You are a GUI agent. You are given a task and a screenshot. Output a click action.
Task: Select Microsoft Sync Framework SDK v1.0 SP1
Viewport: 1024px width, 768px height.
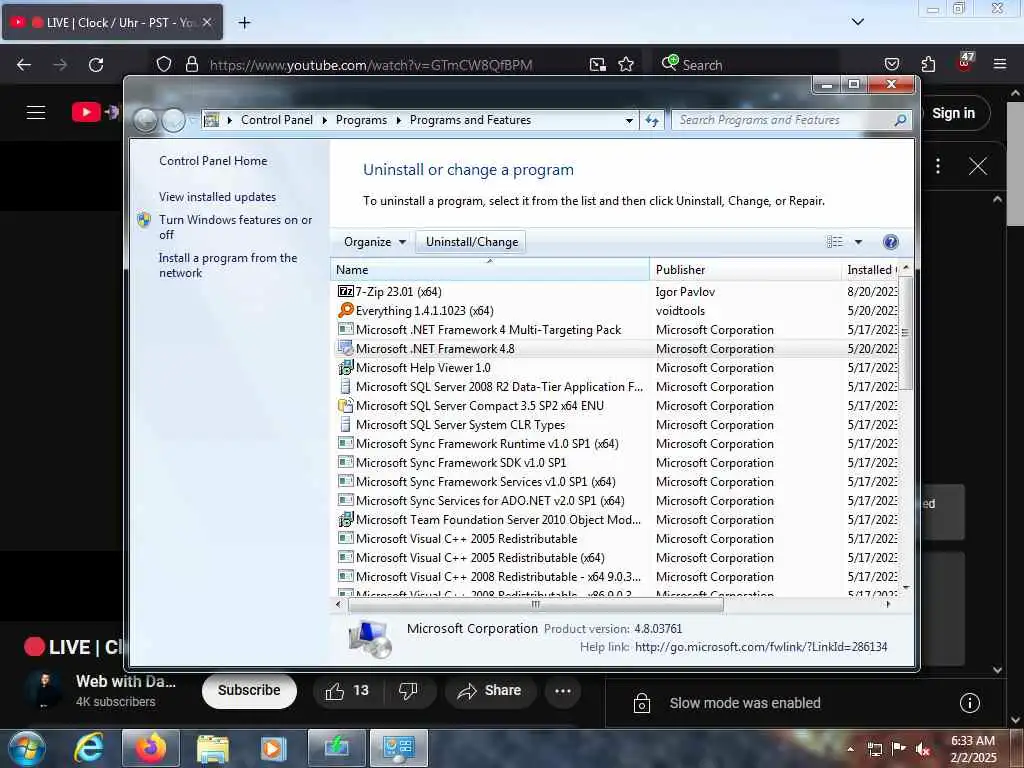(615, 462)
